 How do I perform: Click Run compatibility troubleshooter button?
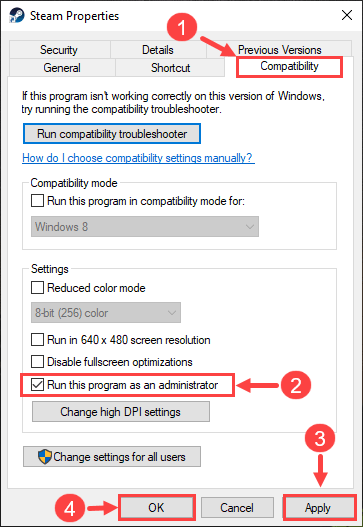click(x=112, y=134)
